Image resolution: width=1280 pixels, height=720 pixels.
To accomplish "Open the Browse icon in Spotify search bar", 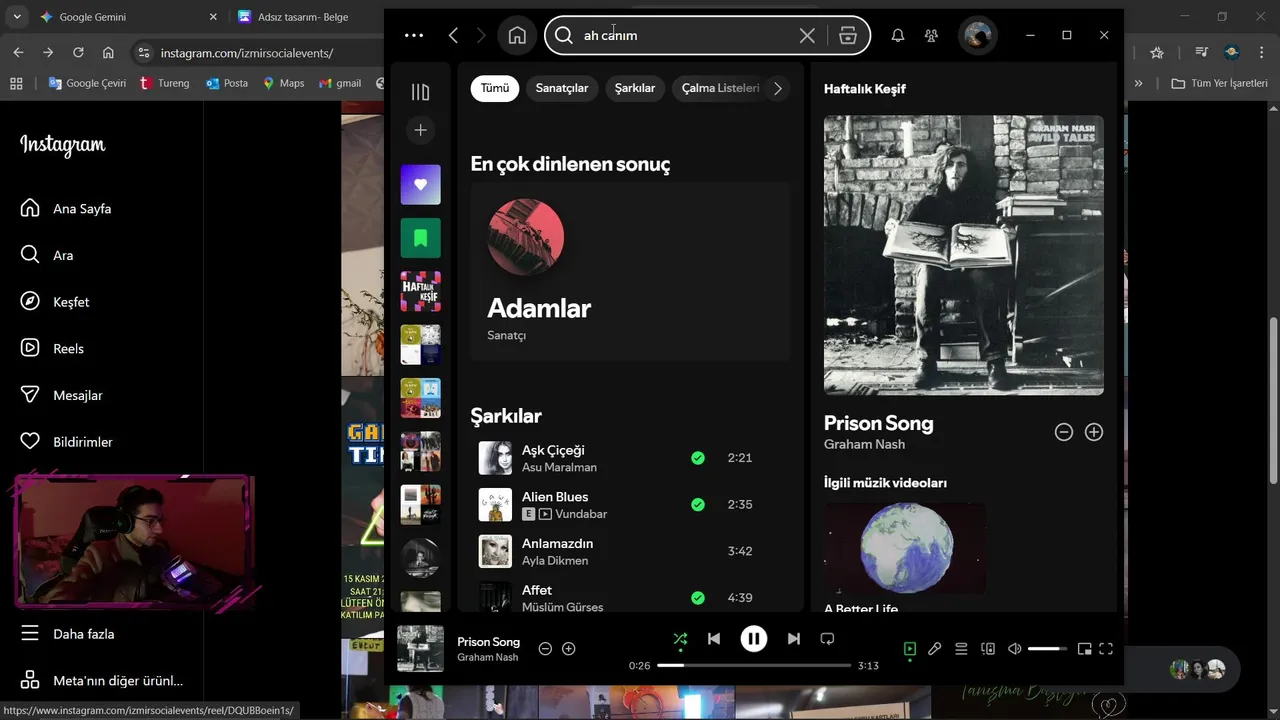I will tap(848, 35).
